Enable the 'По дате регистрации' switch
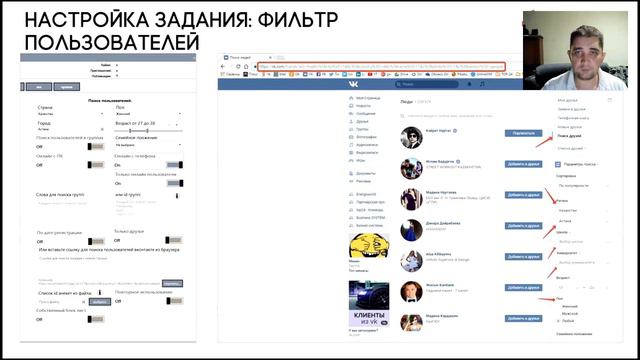The height and width of the screenshot is (360, 640). (x=96, y=242)
